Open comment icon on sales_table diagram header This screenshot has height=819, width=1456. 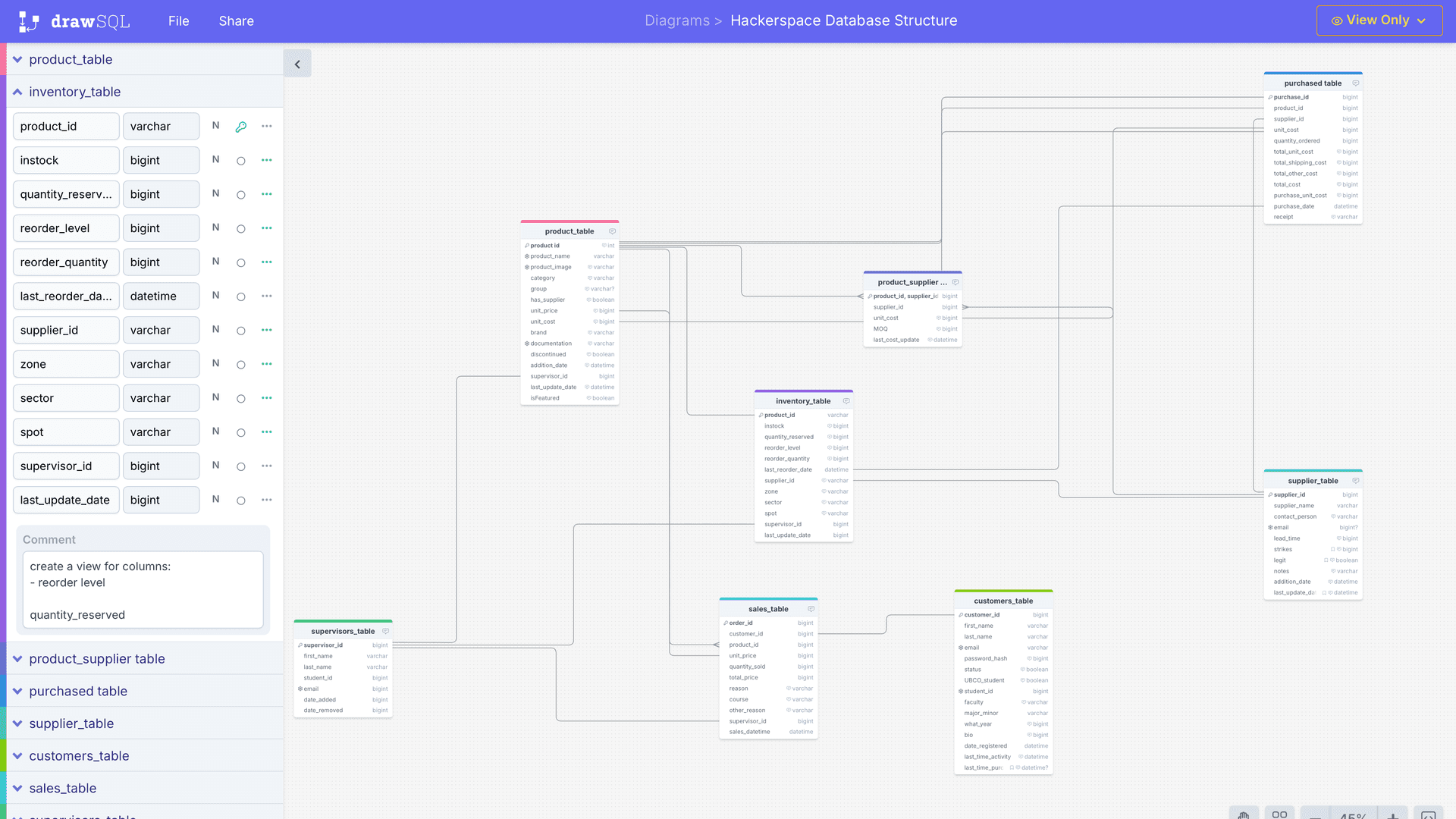point(811,609)
